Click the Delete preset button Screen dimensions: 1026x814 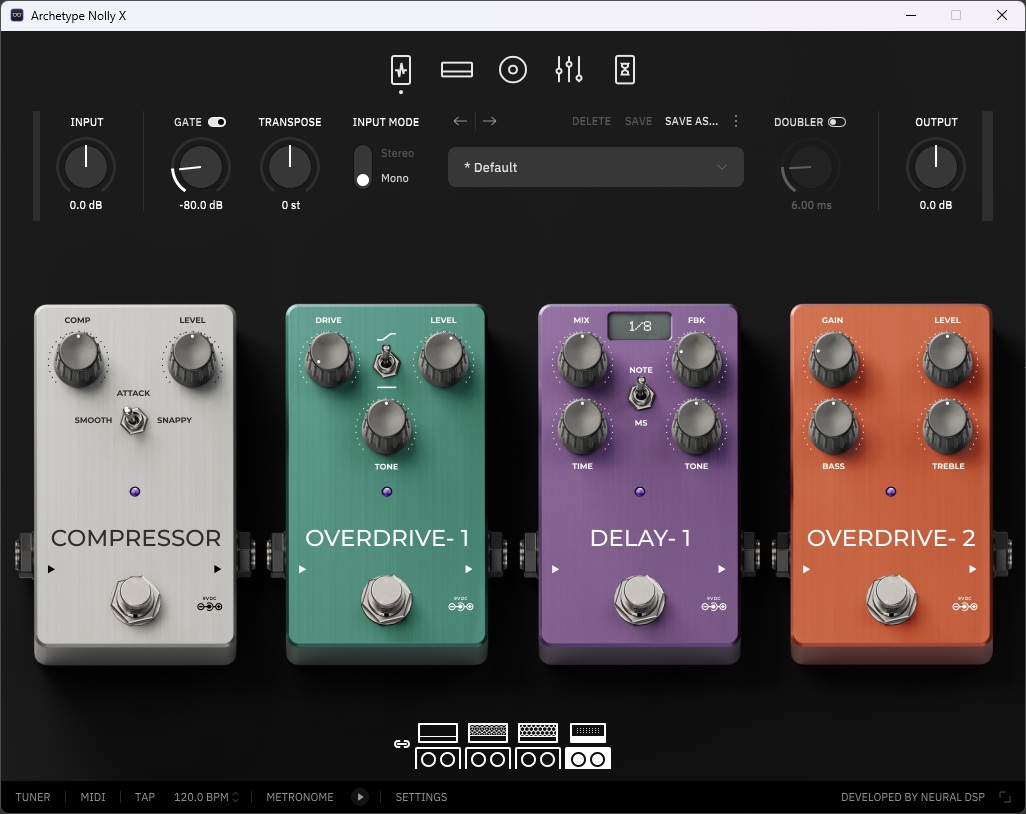pos(592,121)
